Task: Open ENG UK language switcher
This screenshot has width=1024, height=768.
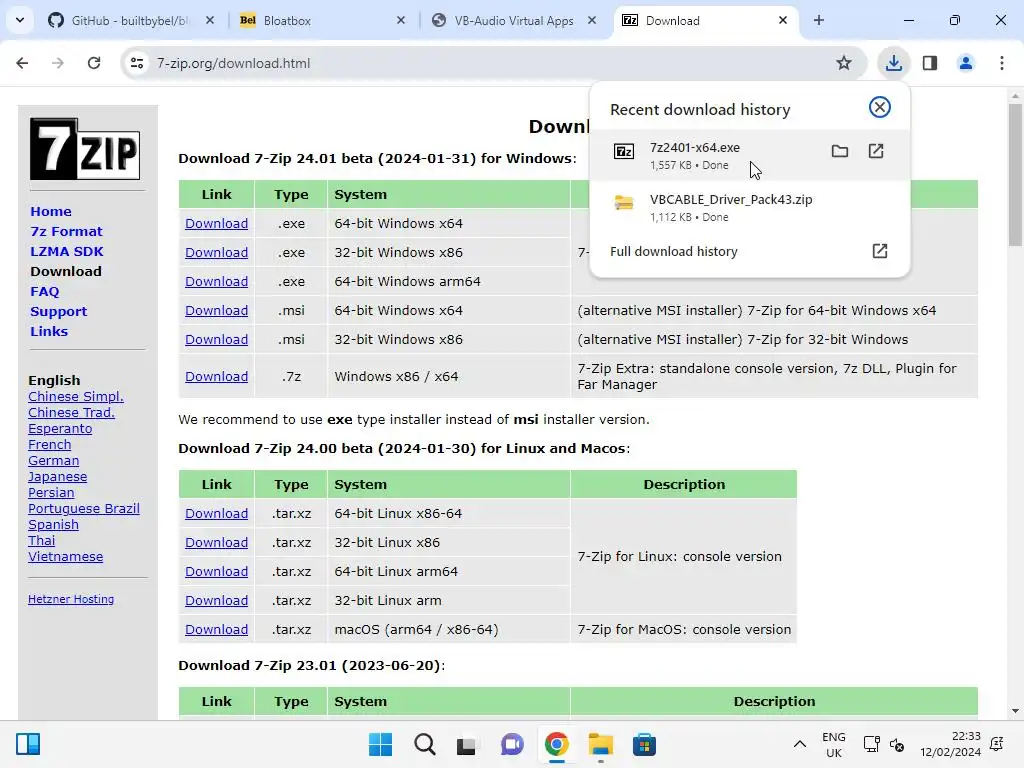Action: (x=833, y=744)
